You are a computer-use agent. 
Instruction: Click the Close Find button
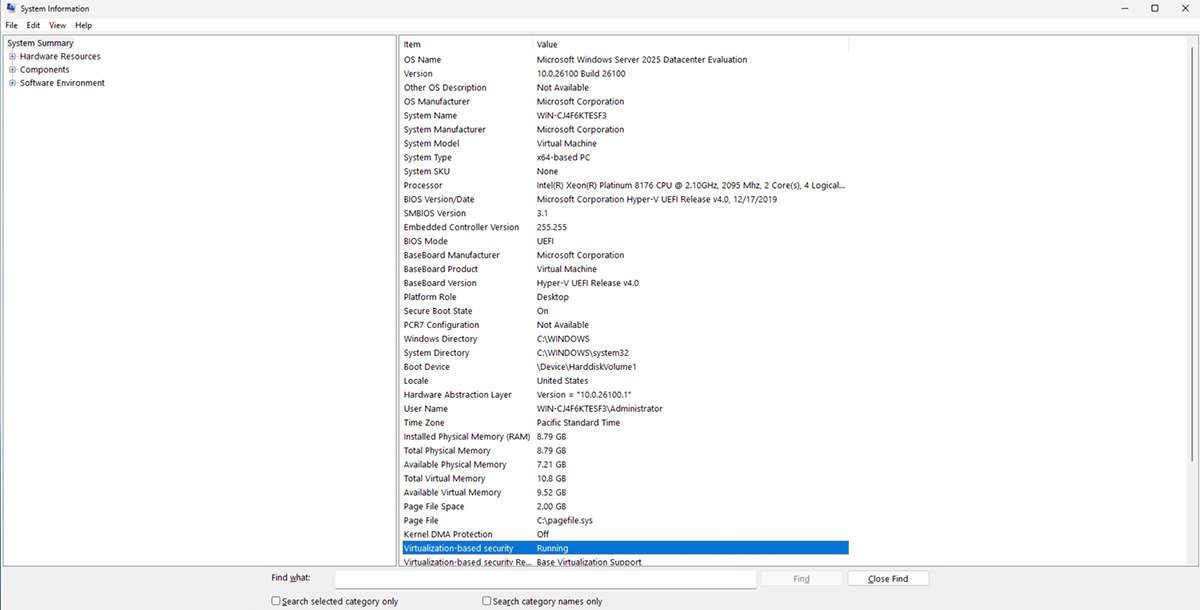click(887, 578)
